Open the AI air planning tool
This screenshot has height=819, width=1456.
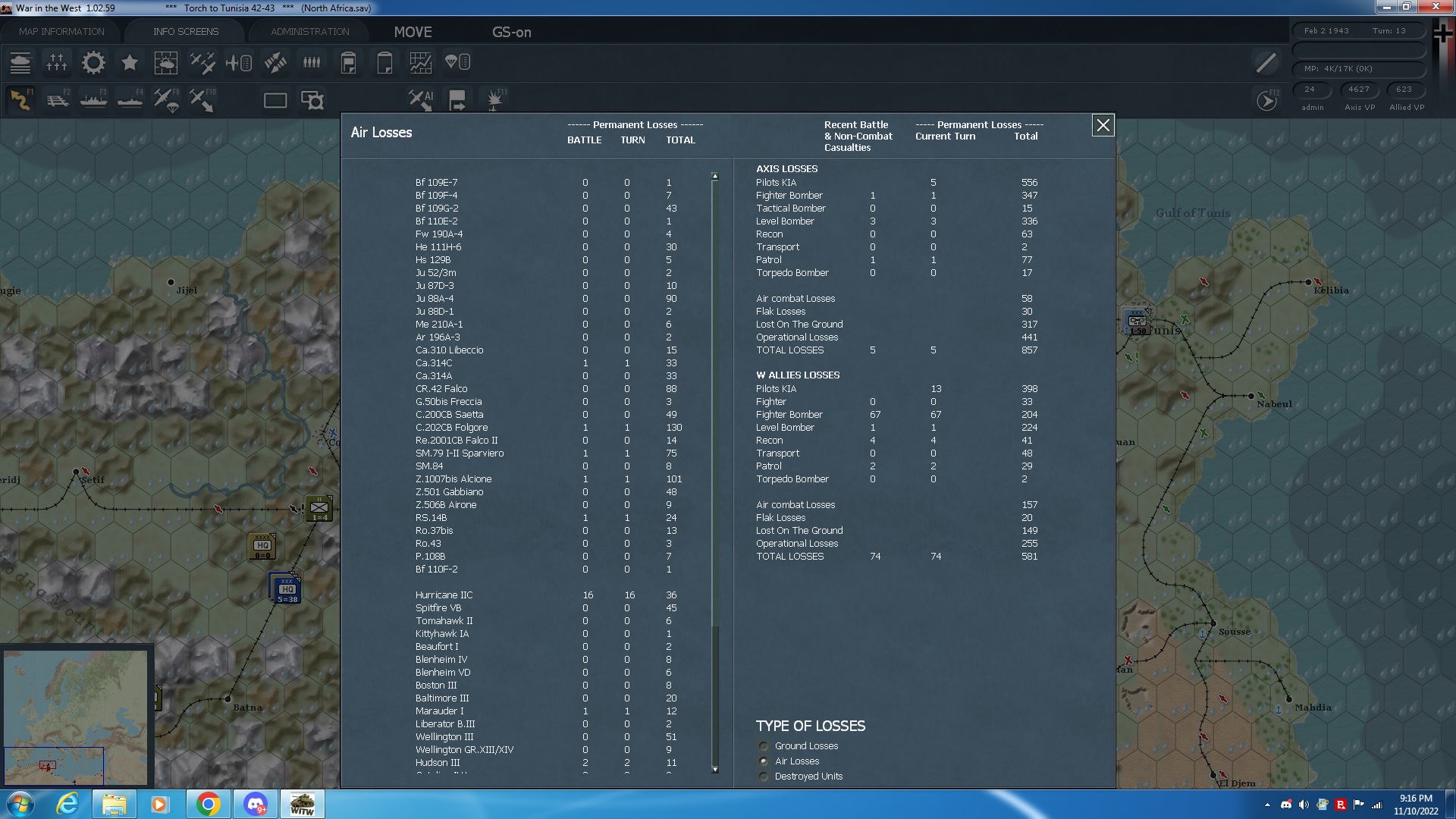(x=419, y=99)
